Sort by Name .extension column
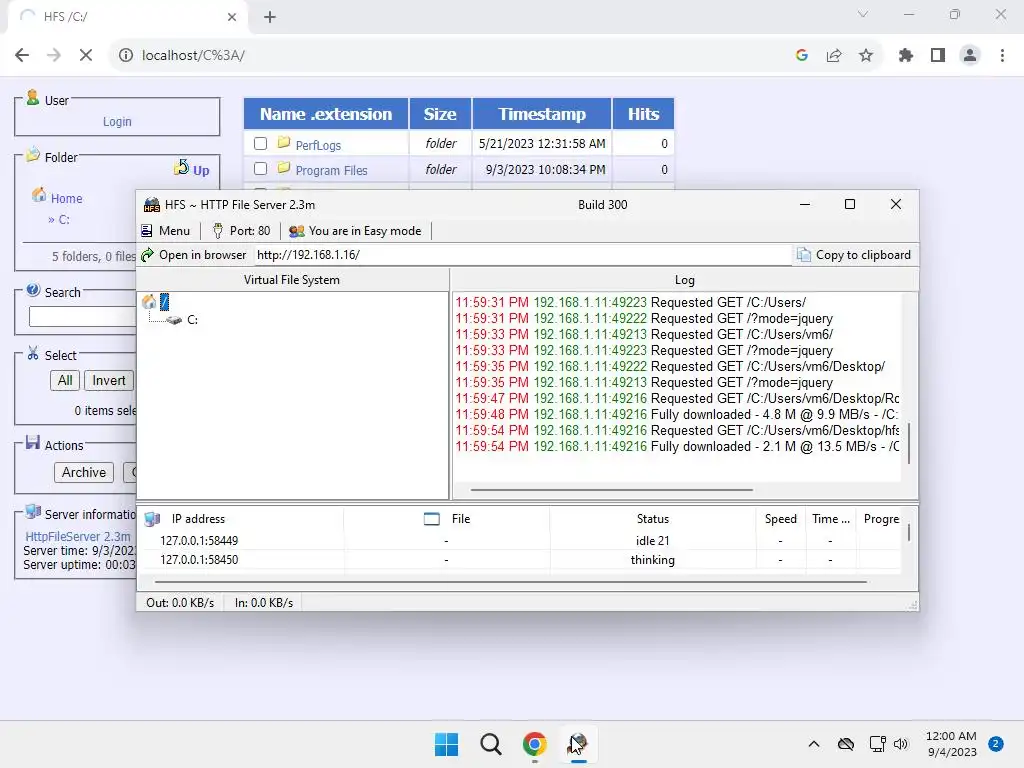 click(x=326, y=114)
